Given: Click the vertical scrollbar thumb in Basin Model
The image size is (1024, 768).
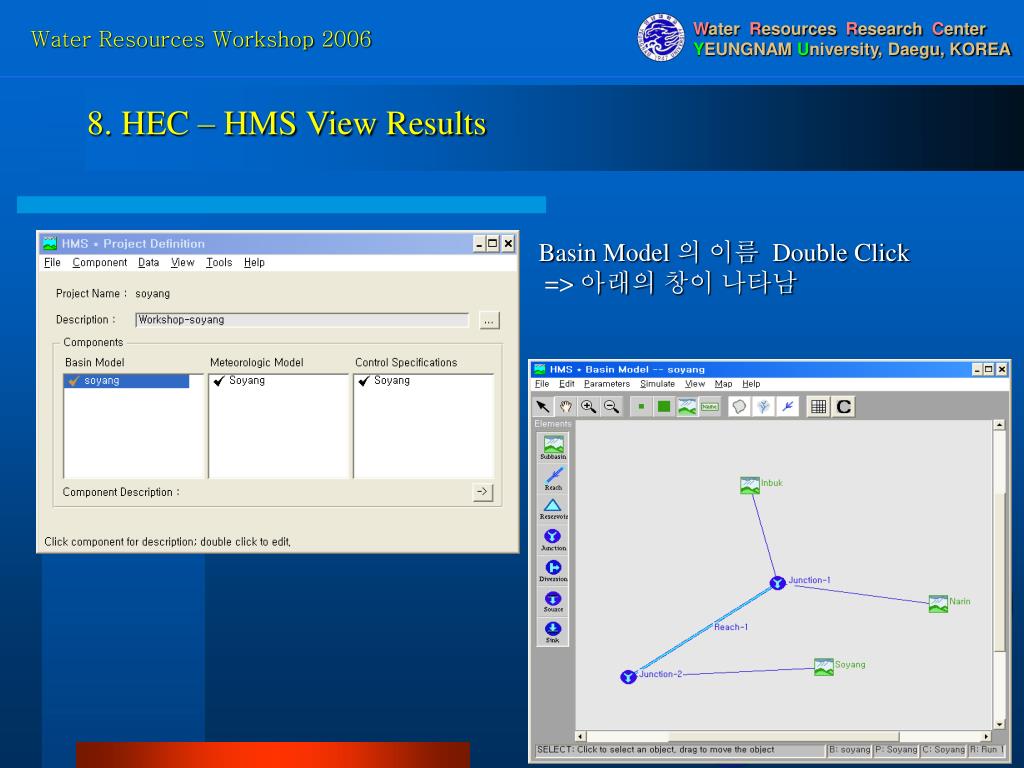Looking at the screenshot, I should click(999, 572).
